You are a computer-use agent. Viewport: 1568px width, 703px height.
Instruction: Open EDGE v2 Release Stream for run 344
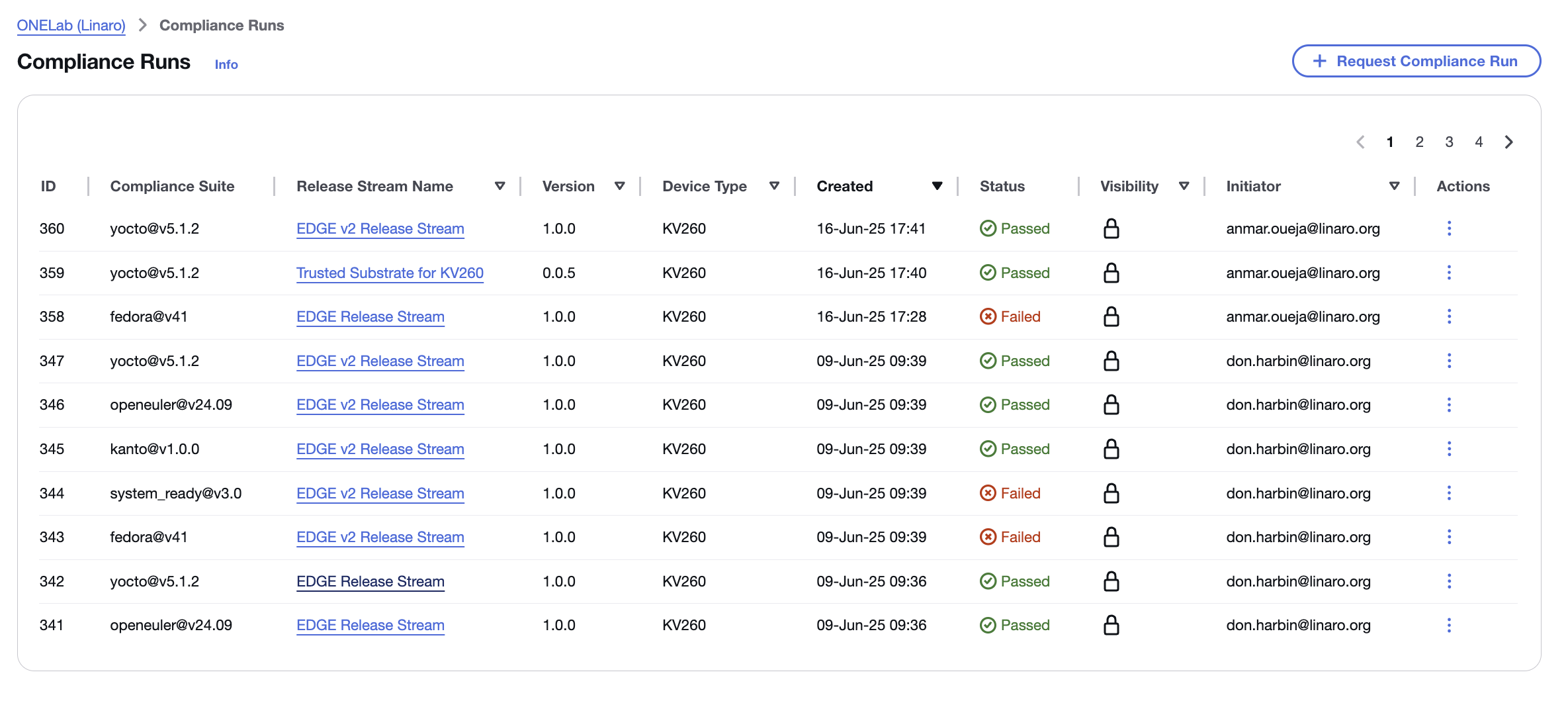[380, 493]
